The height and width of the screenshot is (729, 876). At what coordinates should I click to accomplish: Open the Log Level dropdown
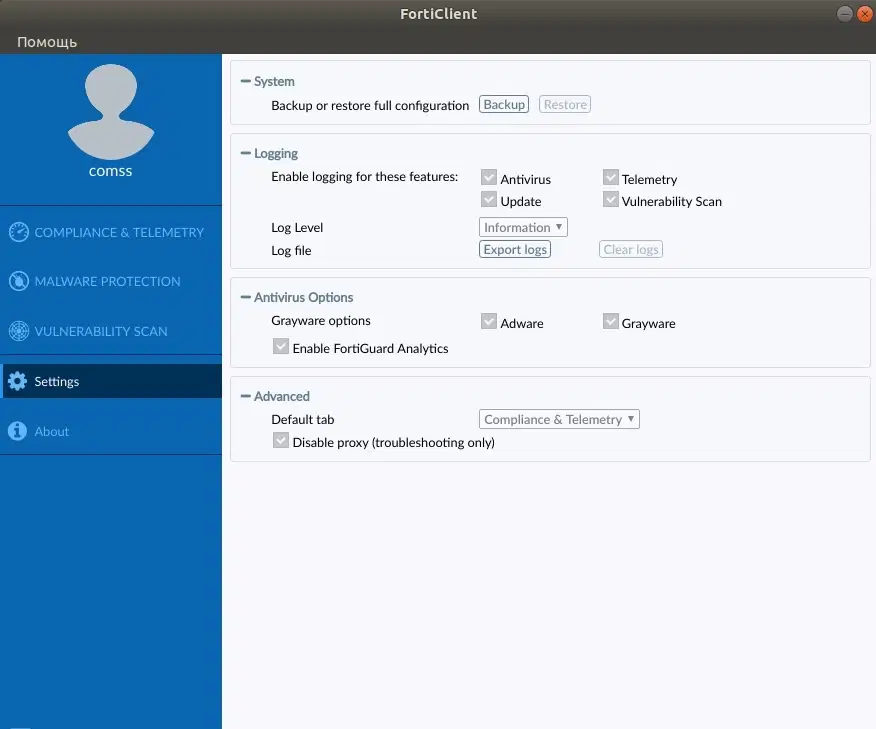click(523, 227)
